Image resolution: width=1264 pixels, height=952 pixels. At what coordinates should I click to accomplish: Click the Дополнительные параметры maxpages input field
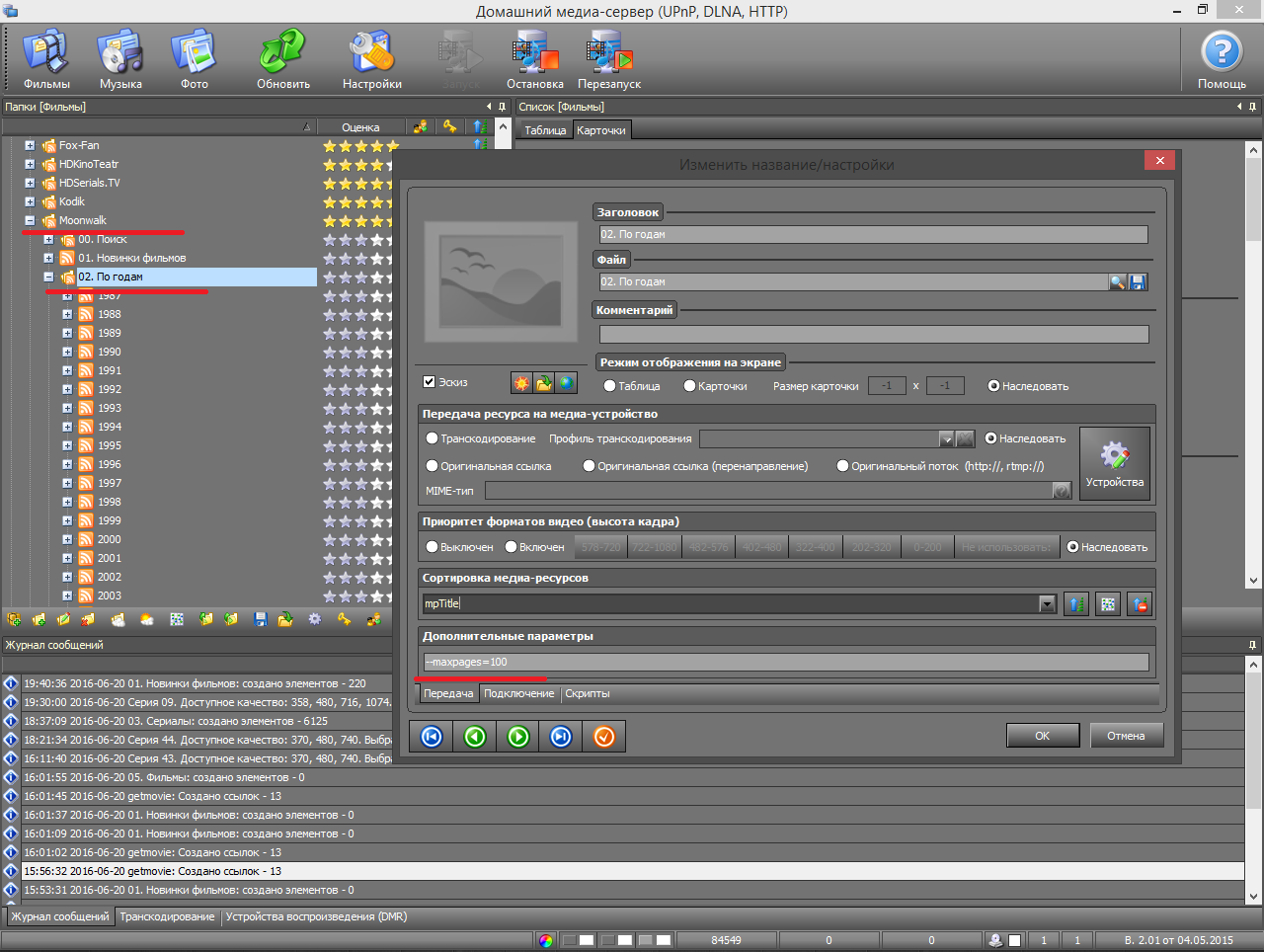pos(785,662)
